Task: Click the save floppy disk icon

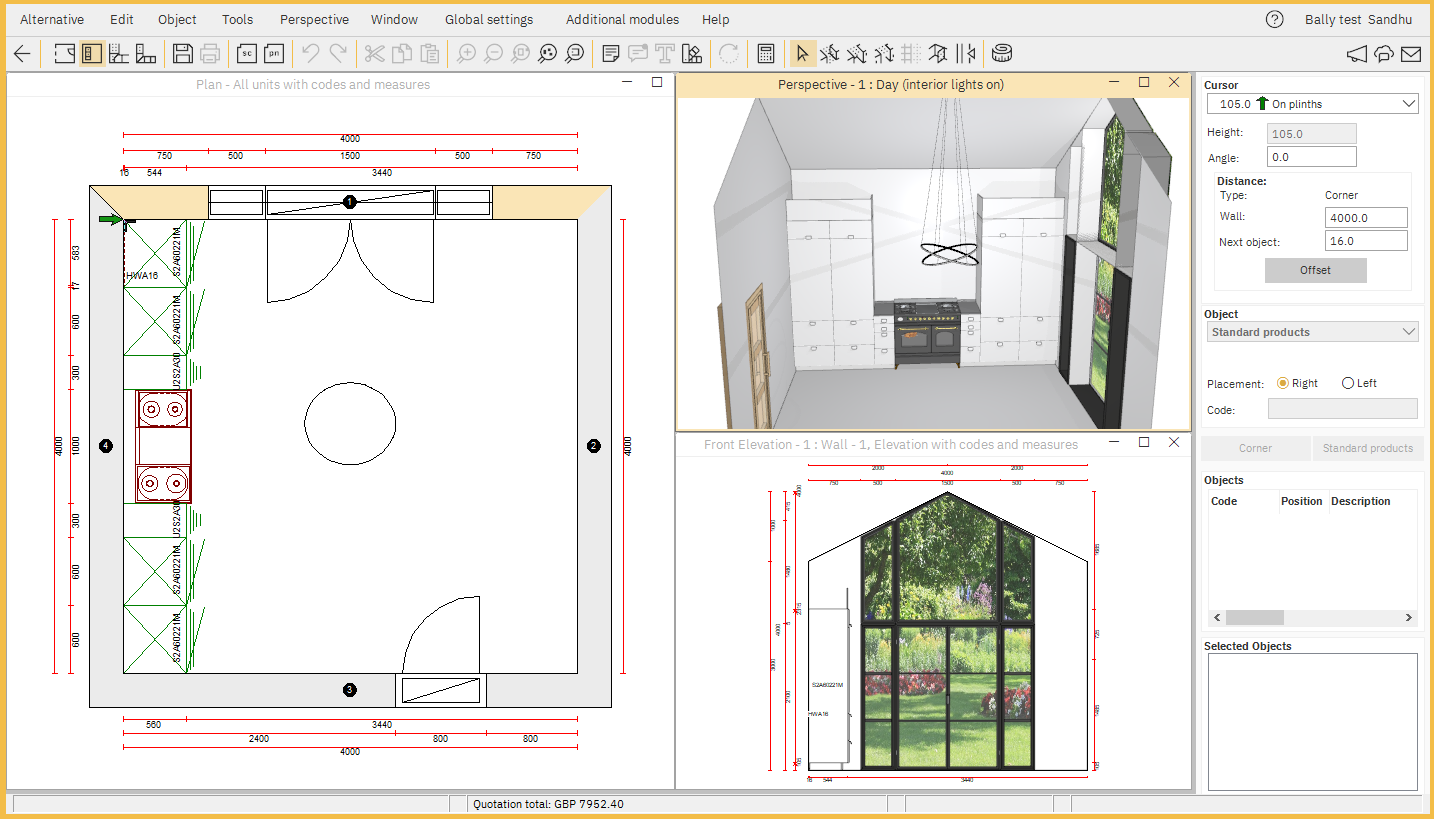Action: pos(183,54)
